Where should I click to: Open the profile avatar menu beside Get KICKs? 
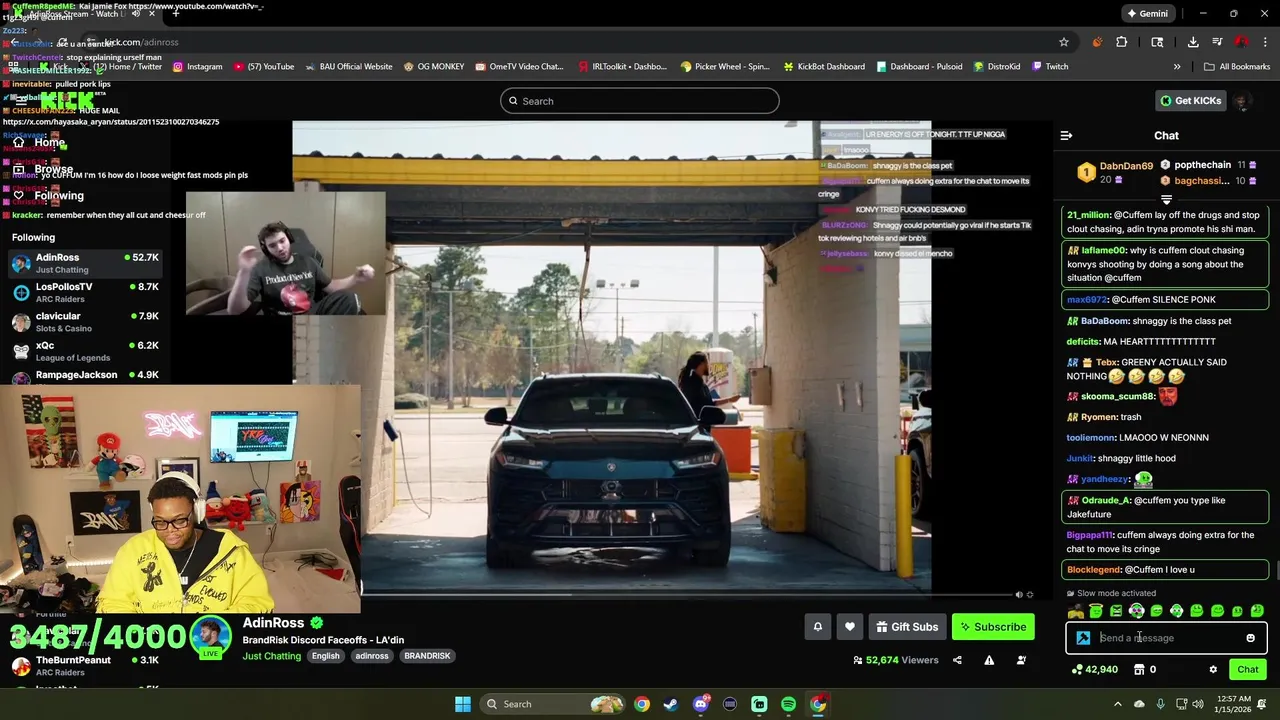[1242, 101]
